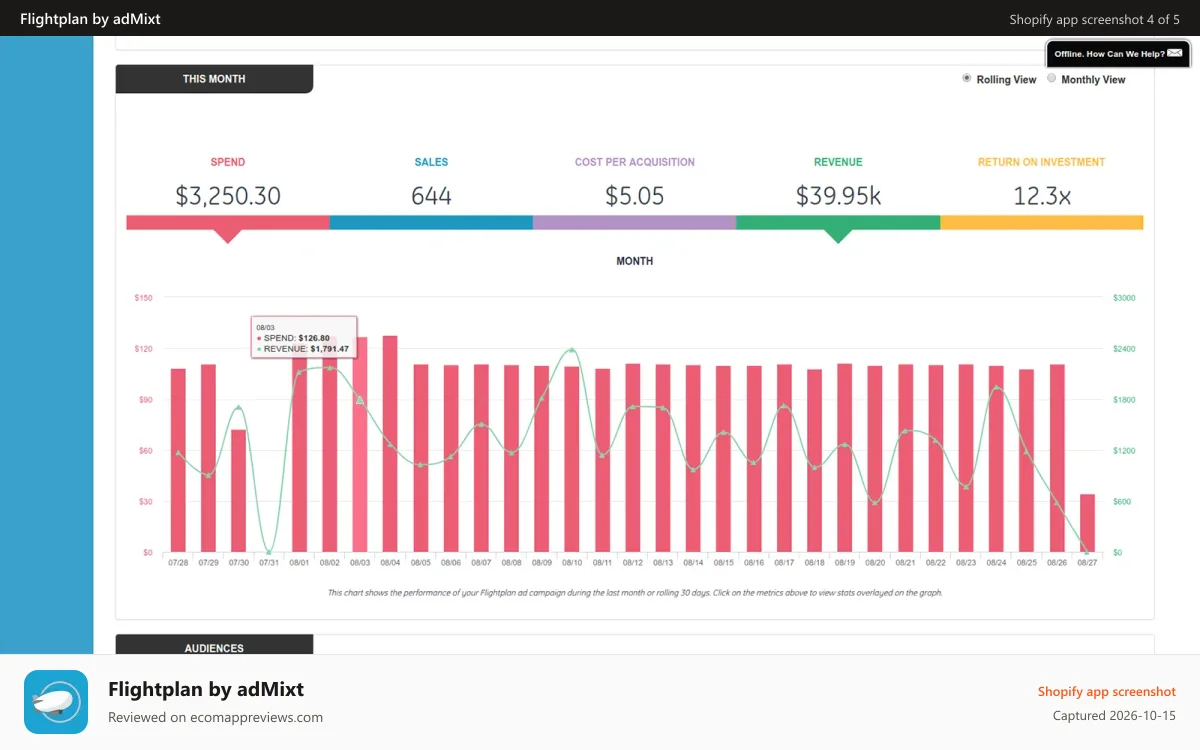Click the short spend bar for 08/27
Screen dimensions: 1200x750
click(1087, 523)
